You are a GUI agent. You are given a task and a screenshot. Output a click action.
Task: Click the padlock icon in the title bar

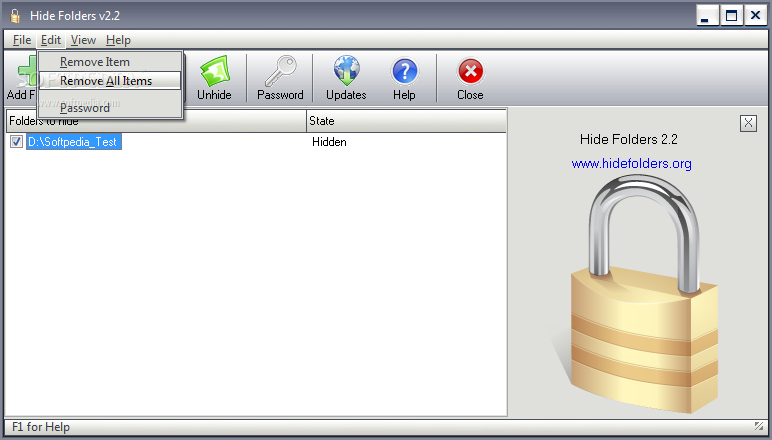(15, 16)
